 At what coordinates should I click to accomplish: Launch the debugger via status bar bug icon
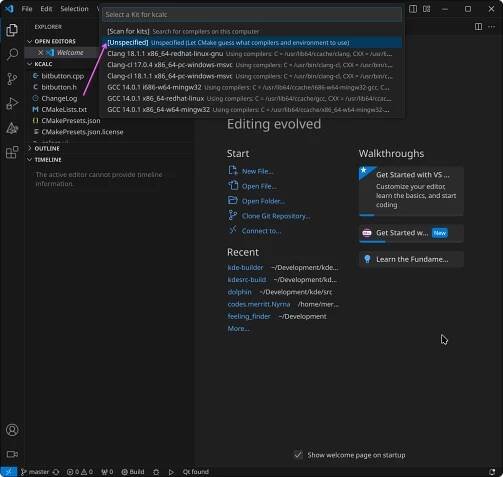tap(156, 472)
